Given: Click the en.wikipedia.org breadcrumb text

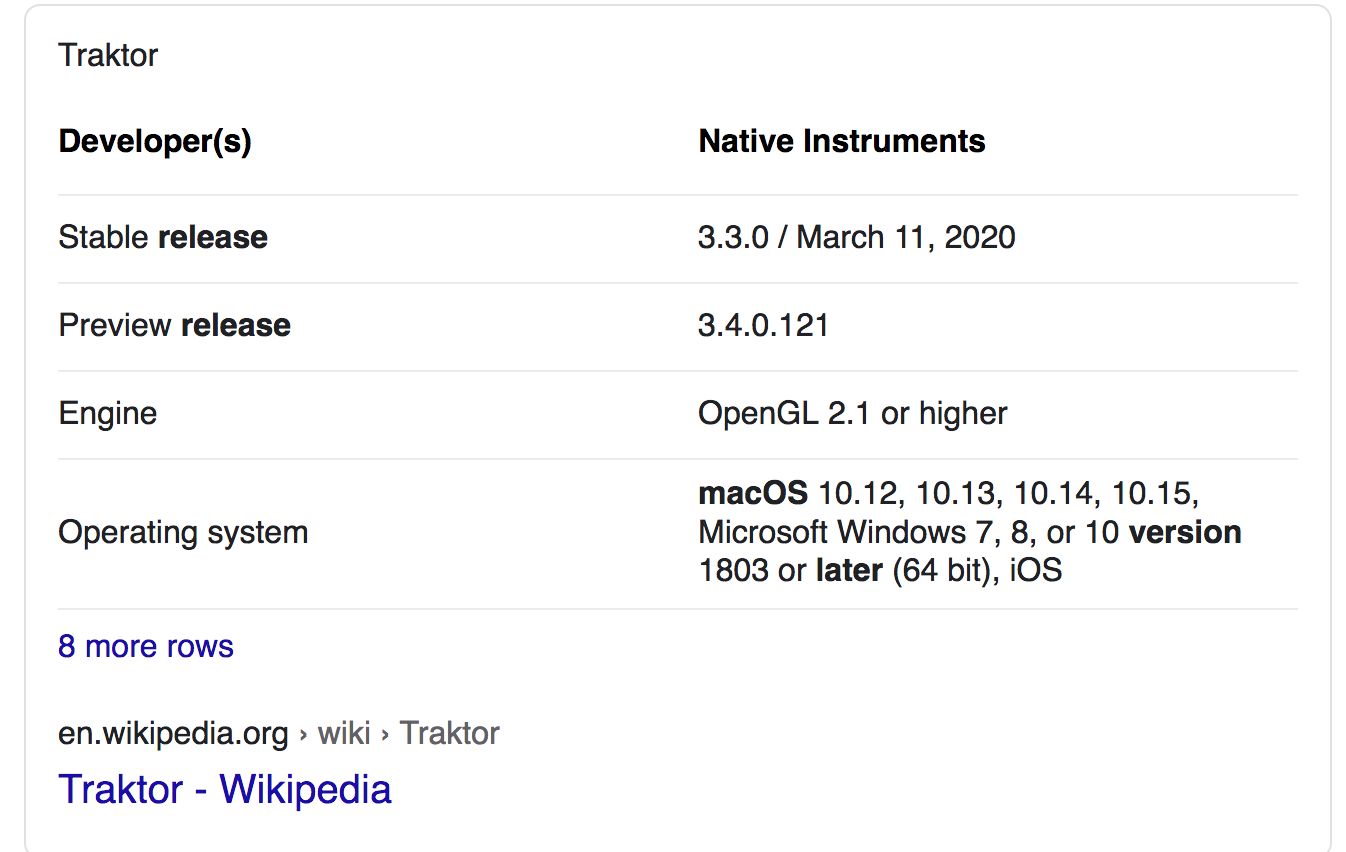Looking at the screenshot, I should pyautogui.click(x=173, y=733).
